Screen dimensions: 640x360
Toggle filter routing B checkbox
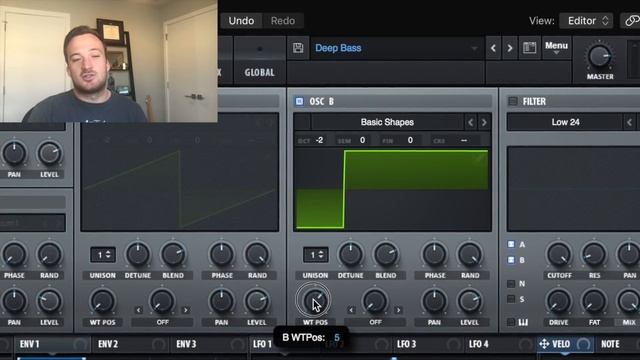511,260
